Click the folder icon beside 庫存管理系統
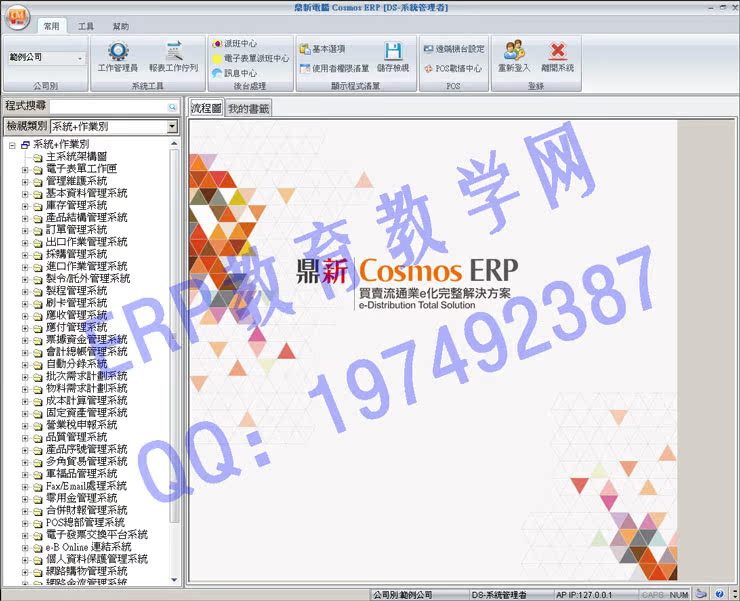Viewport: 740px width, 601px height. click(x=38, y=206)
